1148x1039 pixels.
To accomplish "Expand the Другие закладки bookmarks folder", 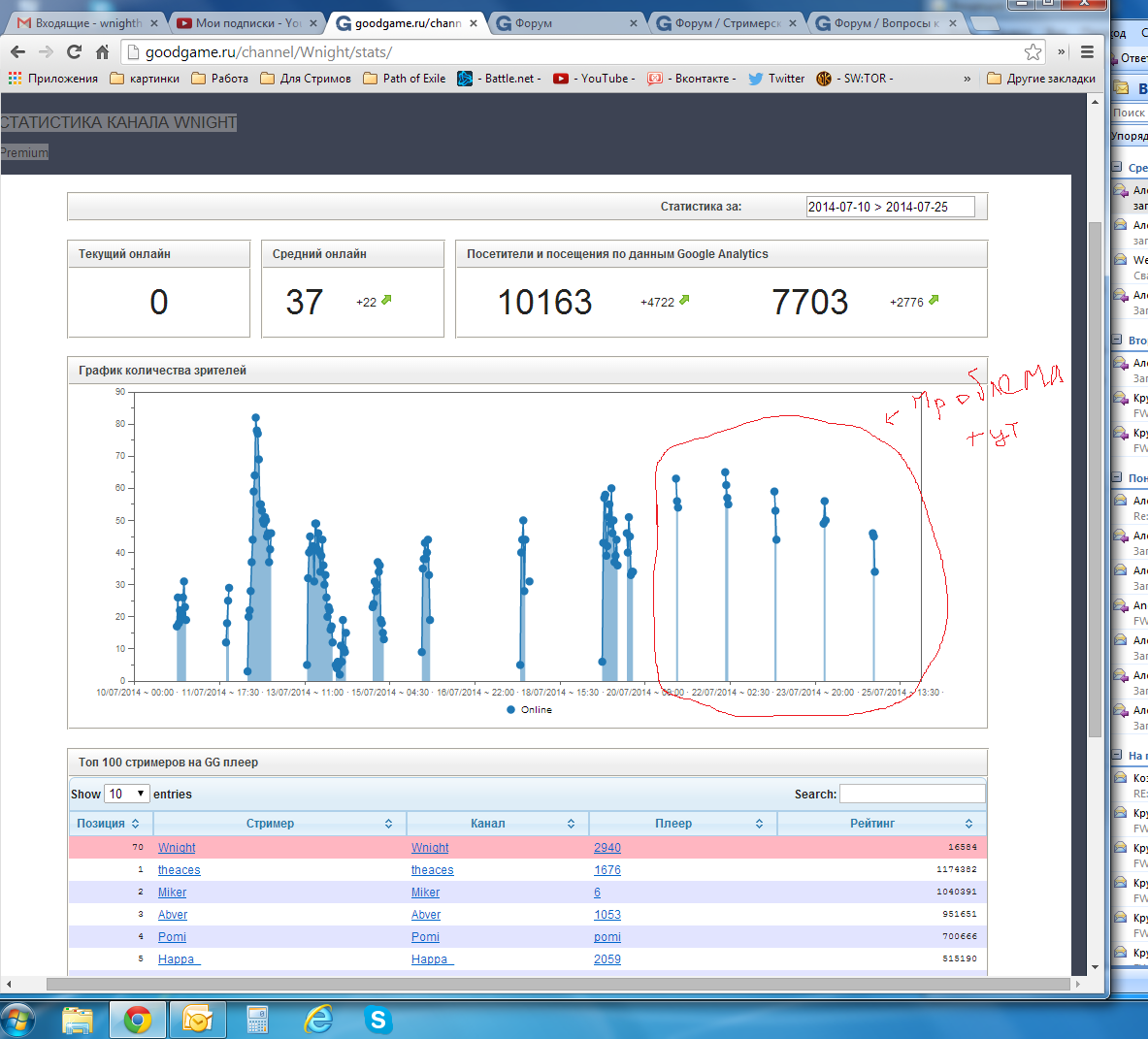I will (x=1041, y=79).
